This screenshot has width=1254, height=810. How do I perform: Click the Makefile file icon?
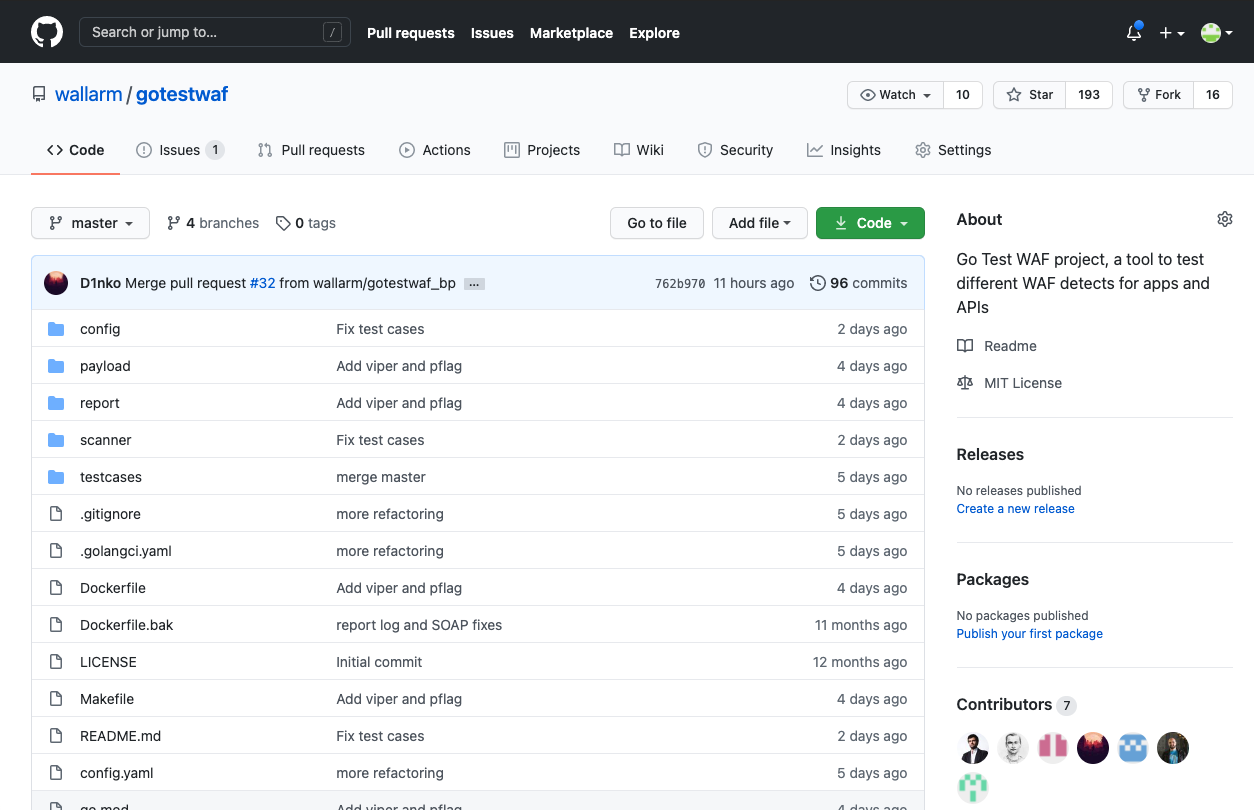[x=56, y=699]
